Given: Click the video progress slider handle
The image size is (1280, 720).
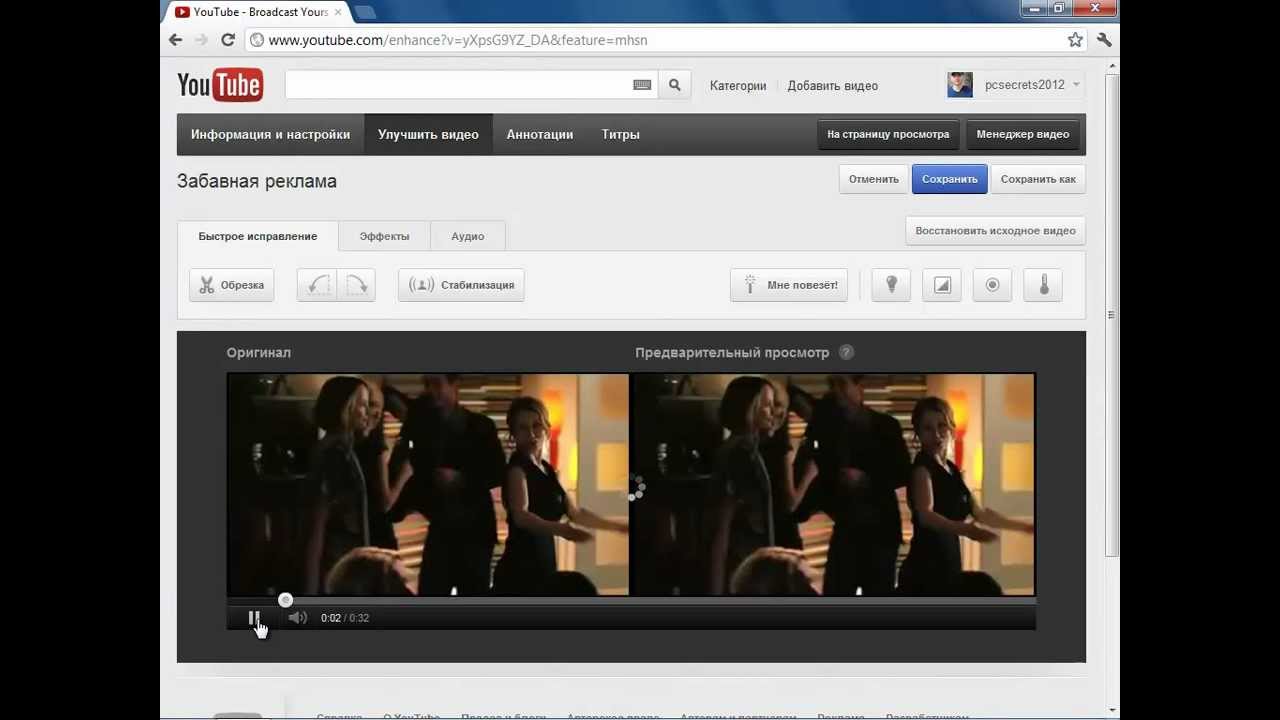Looking at the screenshot, I should point(286,600).
